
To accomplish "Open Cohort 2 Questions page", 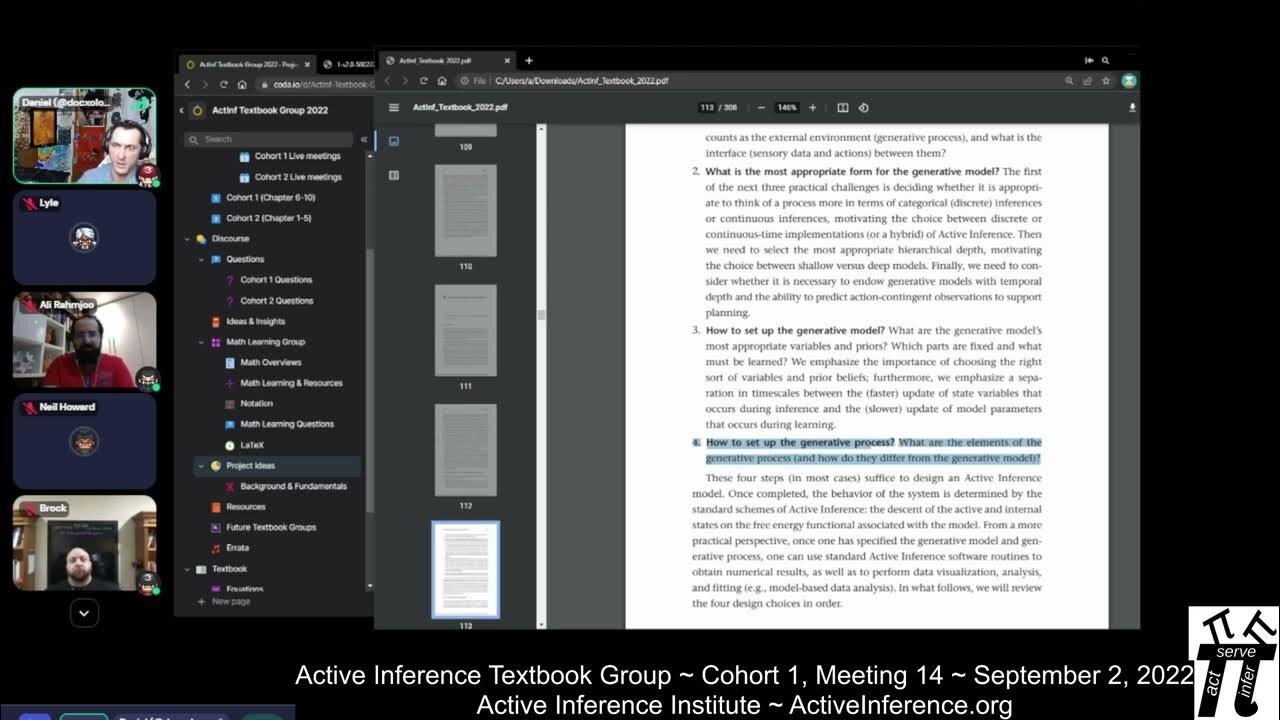I will (276, 301).
